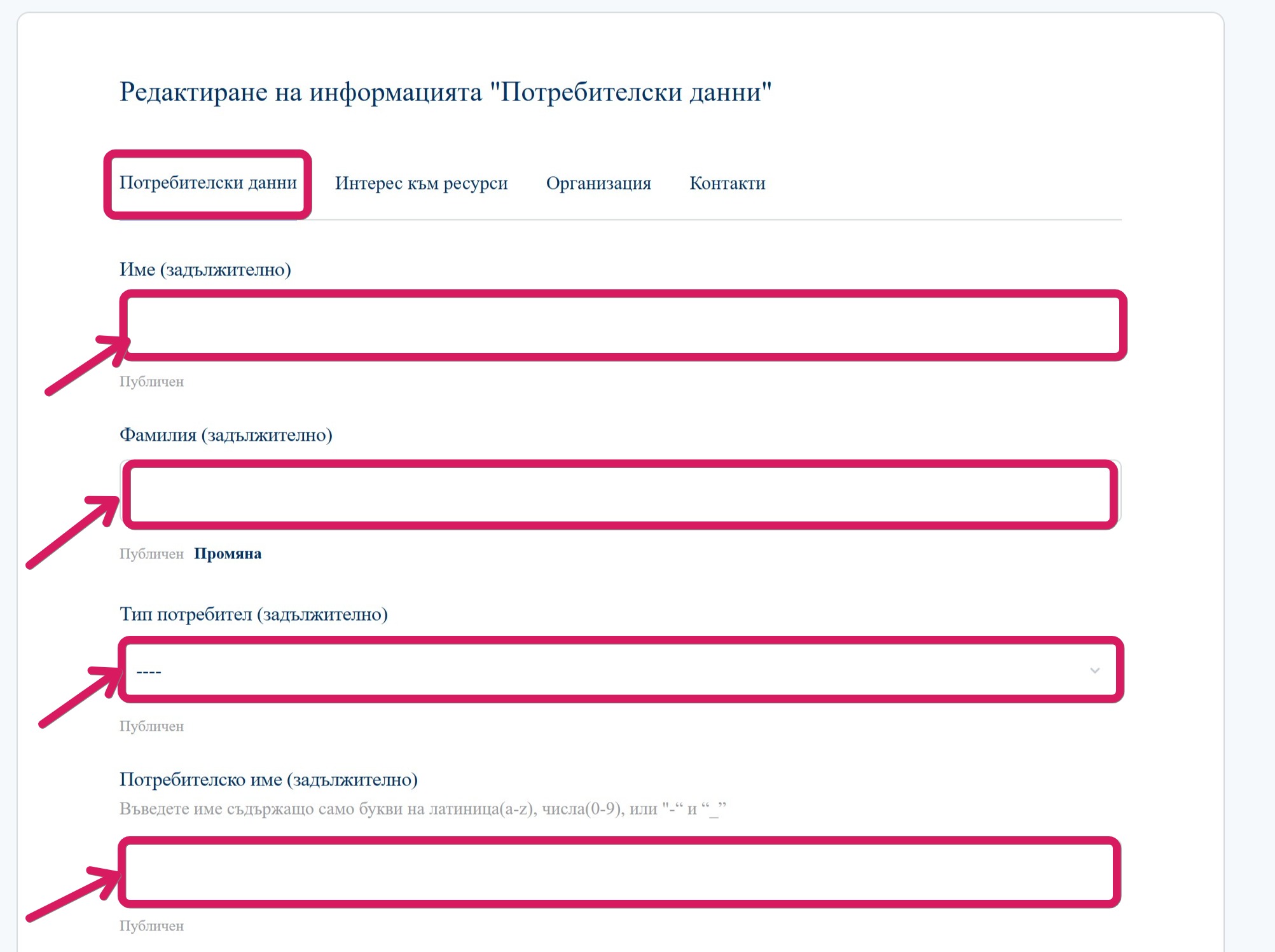Go to the Контакти tab
This screenshot has height=952, width=1275.
727,183
